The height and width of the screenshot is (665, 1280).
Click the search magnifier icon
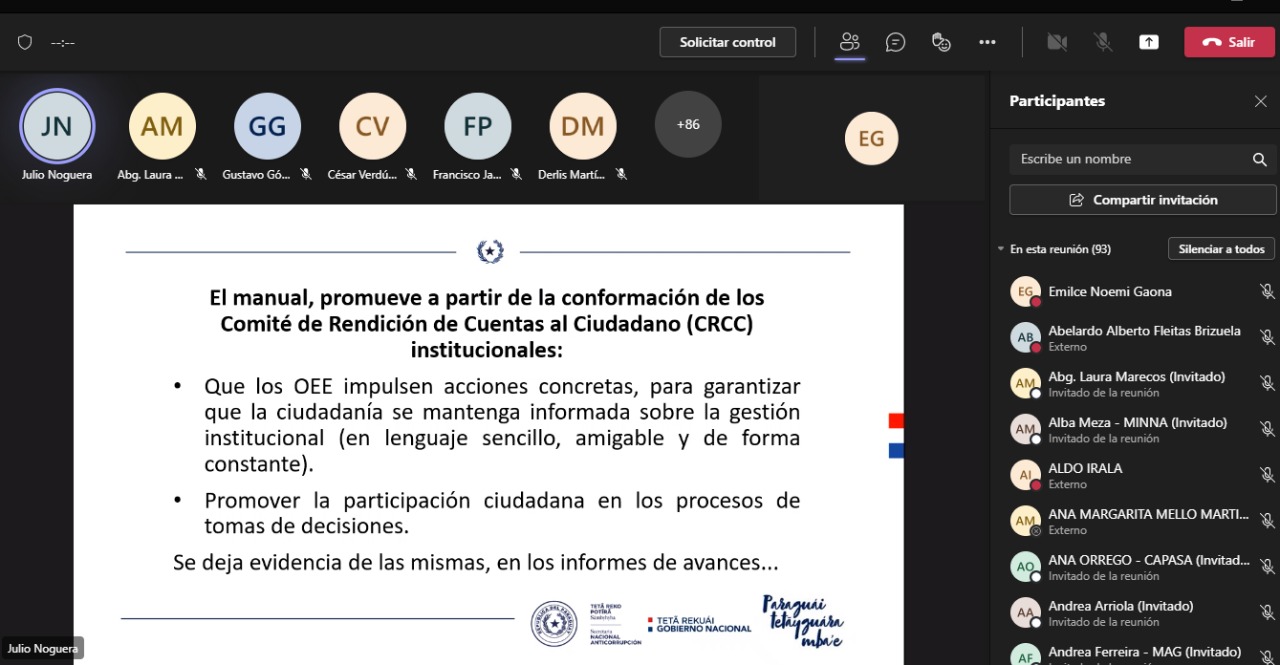coord(1259,159)
